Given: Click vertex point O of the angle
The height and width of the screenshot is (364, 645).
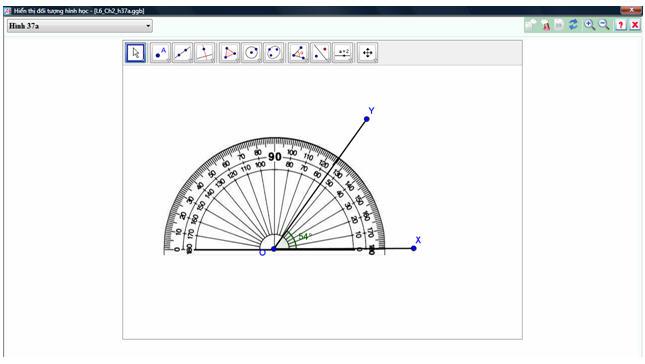Looking at the screenshot, I should click(274, 249).
